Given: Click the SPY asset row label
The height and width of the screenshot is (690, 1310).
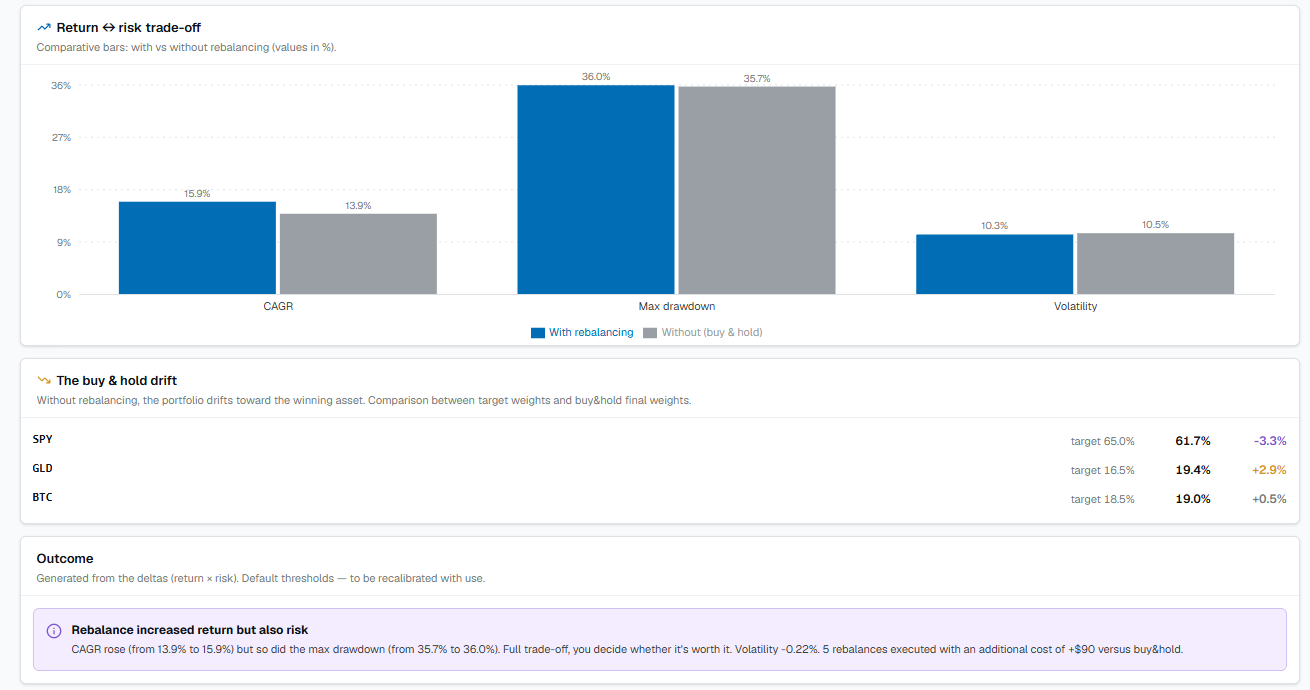Looking at the screenshot, I should click(x=43, y=439).
